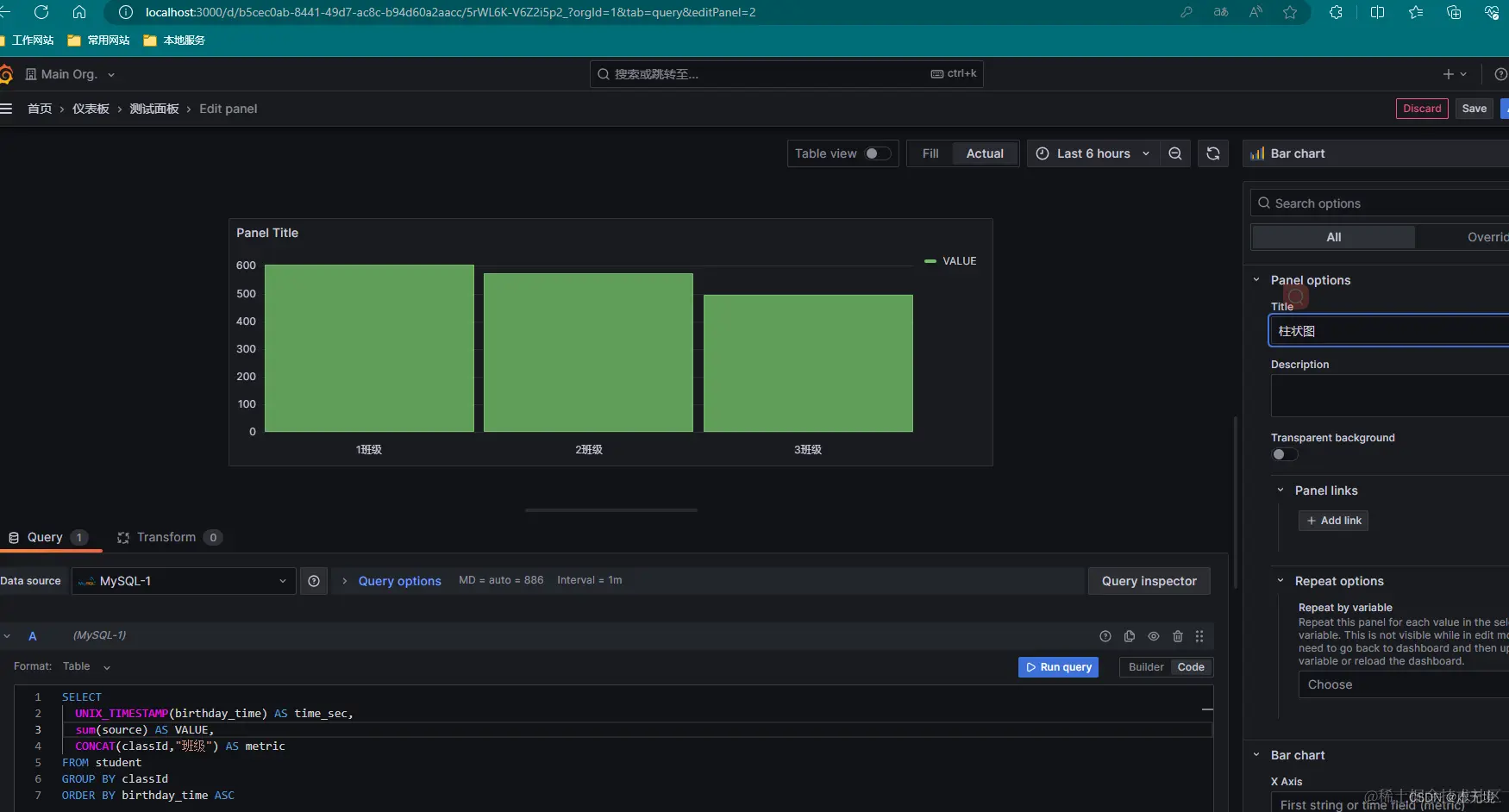Go to 测试面板 breadcrumb
The height and width of the screenshot is (812, 1509).
point(154,109)
